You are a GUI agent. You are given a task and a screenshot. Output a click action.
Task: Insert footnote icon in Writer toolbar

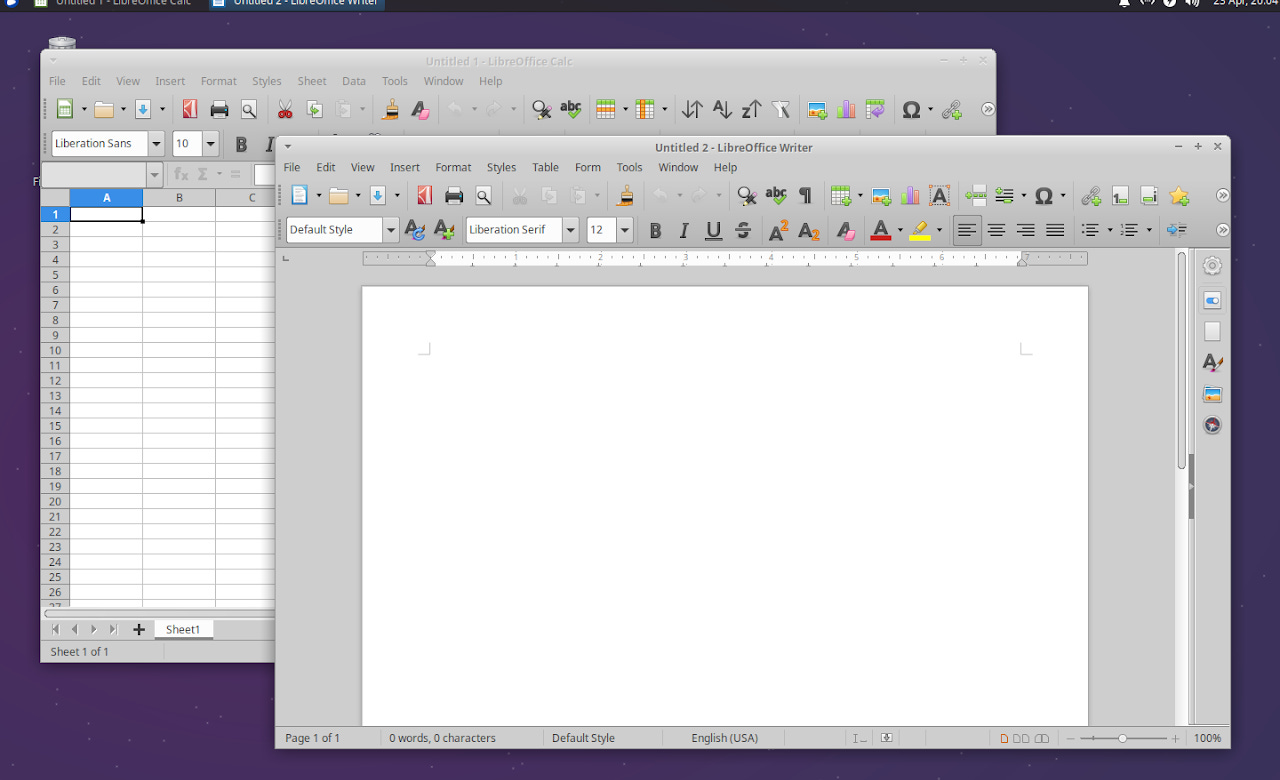[1120, 196]
